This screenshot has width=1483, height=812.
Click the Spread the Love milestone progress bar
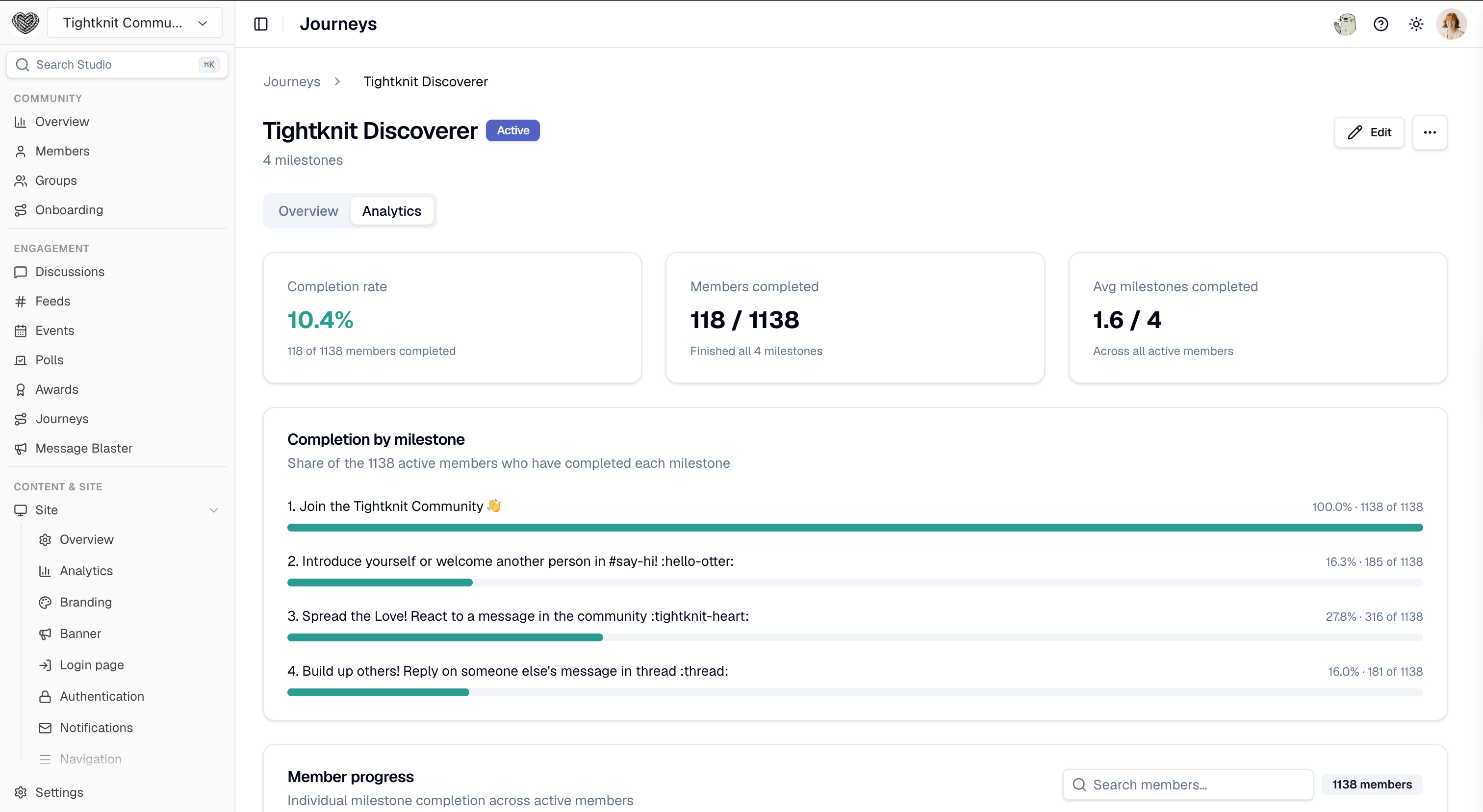[855, 637]
